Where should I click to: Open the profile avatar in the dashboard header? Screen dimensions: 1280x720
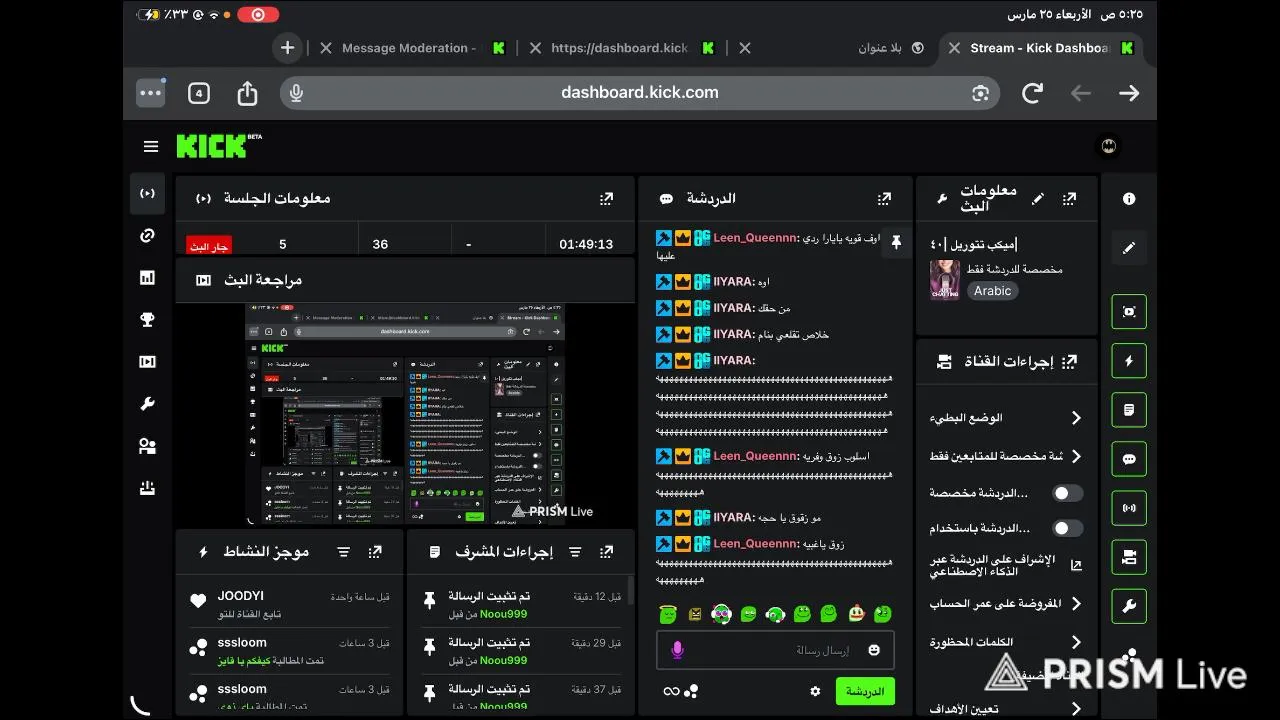(1108, 146)
